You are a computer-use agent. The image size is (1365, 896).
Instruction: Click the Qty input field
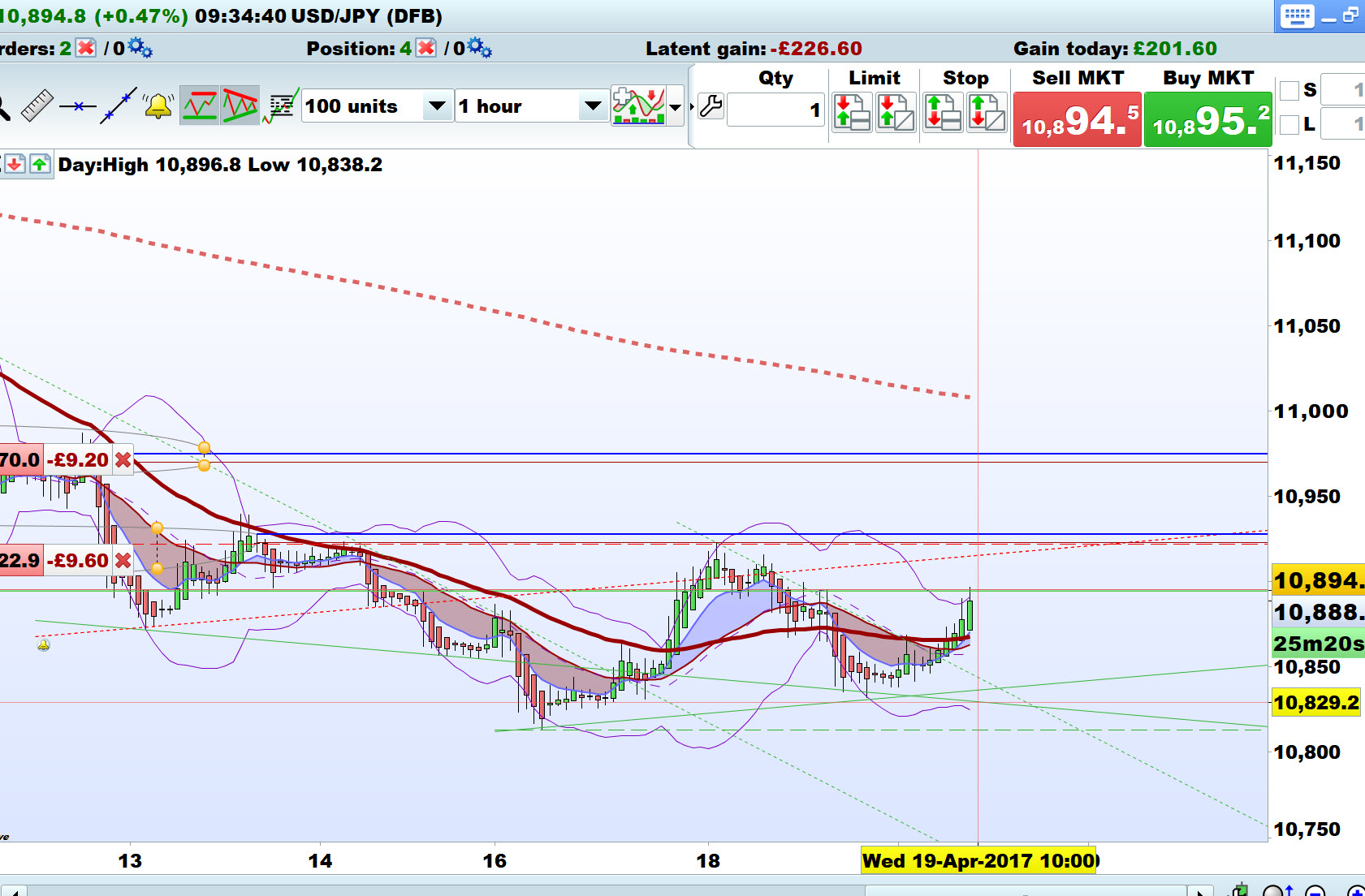tap(775, 110)
